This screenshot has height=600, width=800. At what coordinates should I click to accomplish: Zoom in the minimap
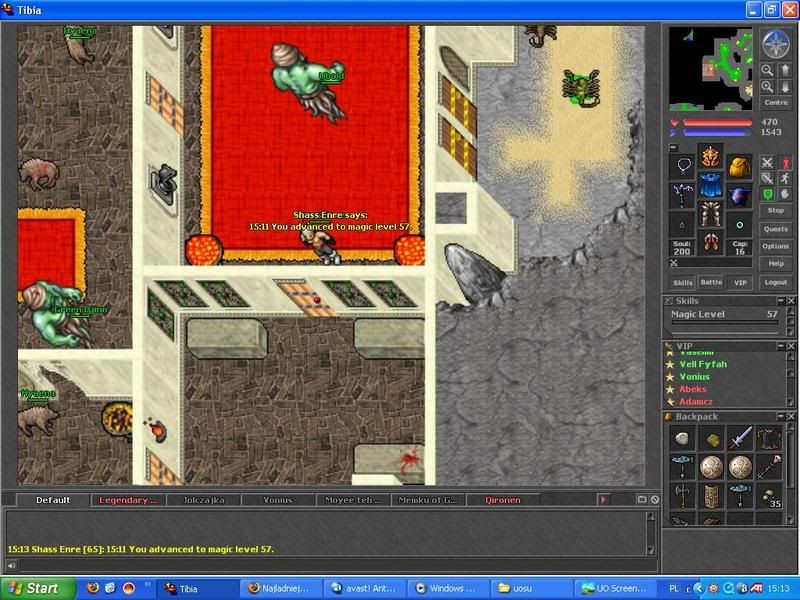767,87
